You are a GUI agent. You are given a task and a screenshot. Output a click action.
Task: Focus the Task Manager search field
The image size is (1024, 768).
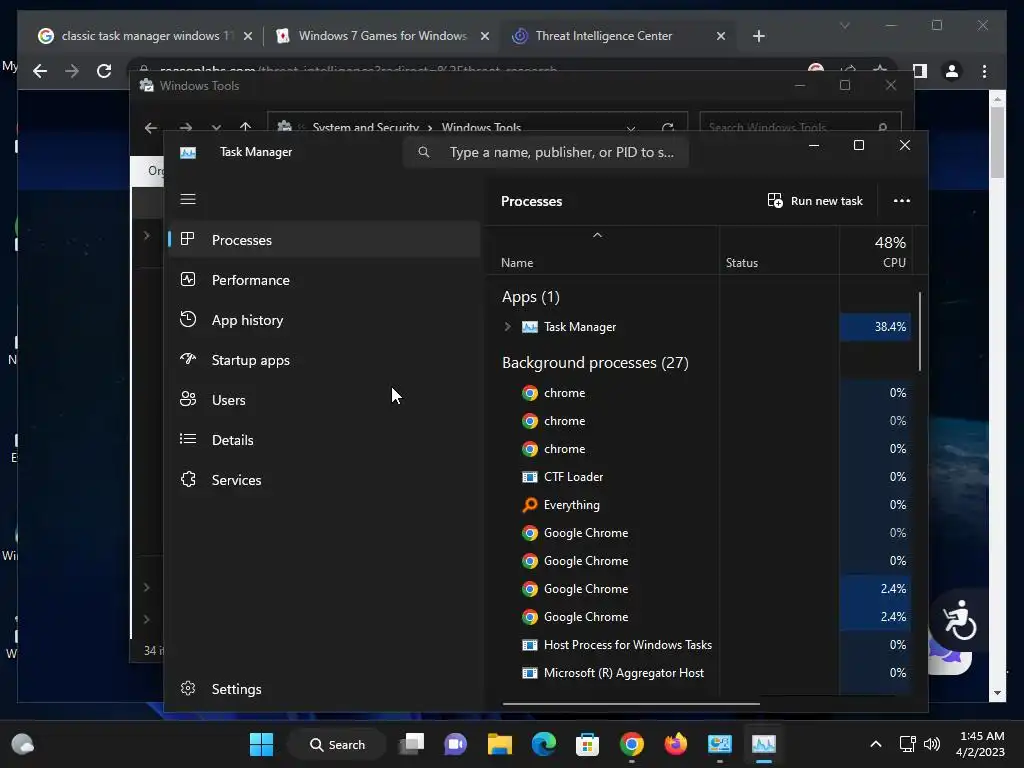[546, 152]
